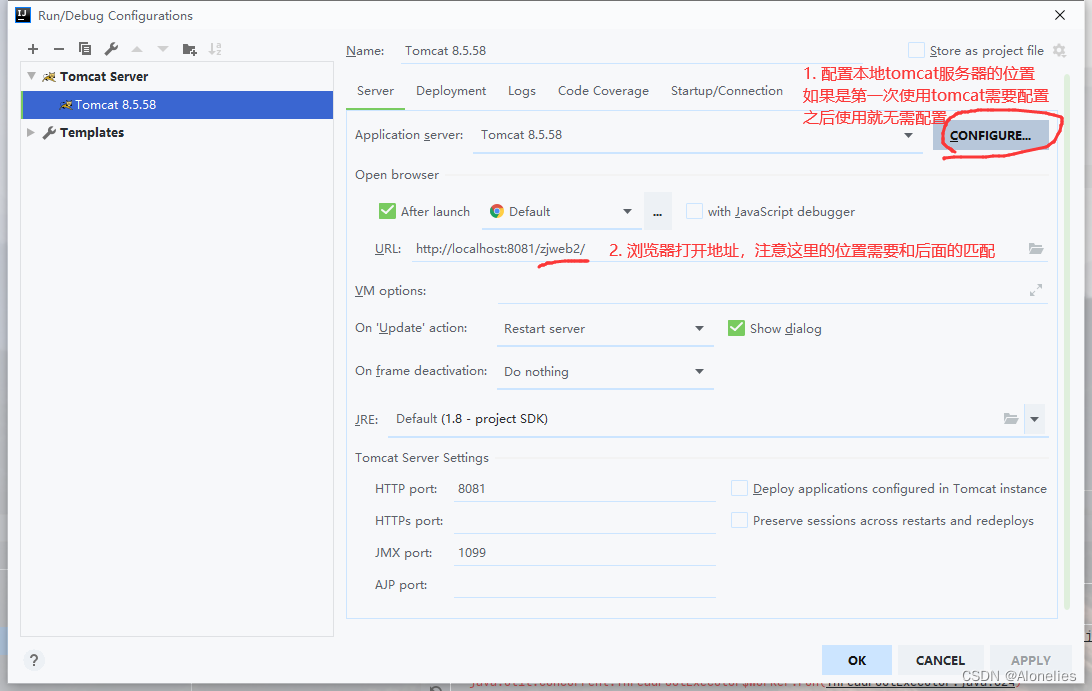Focus the JMX port field with 1099
The width and height of the screenshot is (1092, 691).
(x=584, y=553)
